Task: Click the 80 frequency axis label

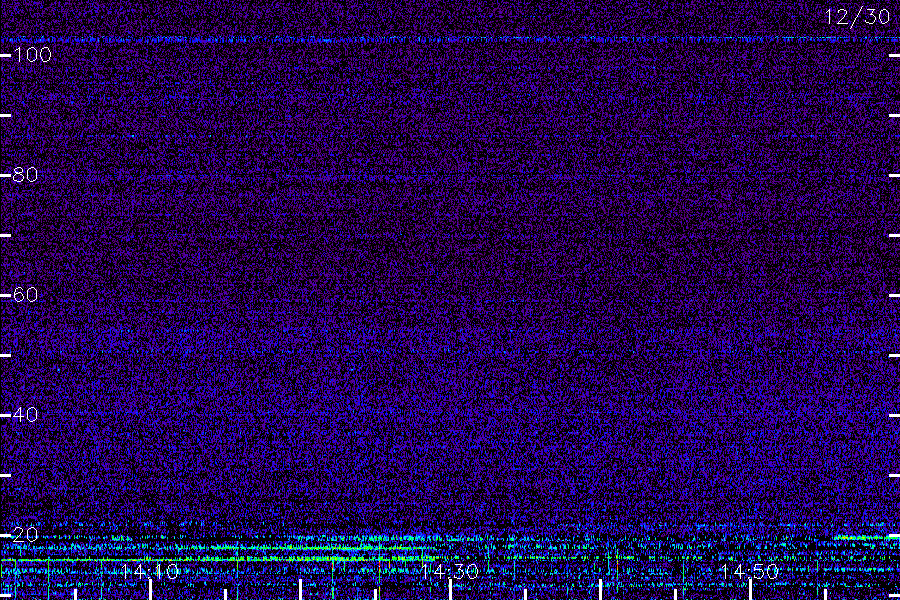Action: point(25,175)
